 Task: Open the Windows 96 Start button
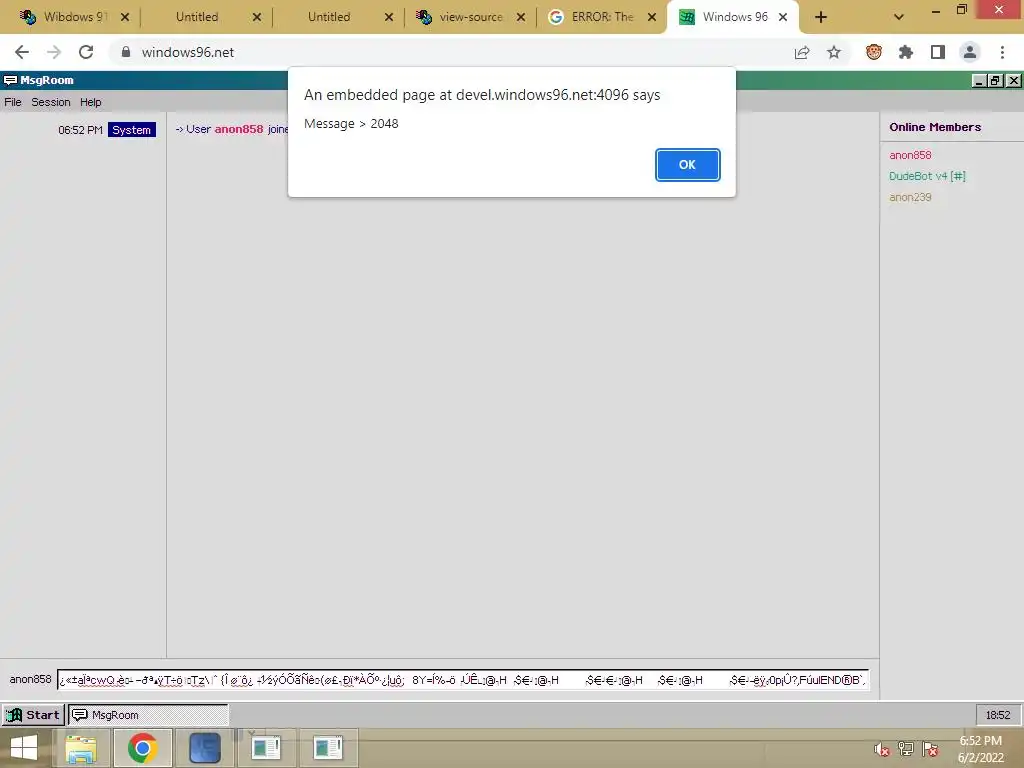(x=33, y=715)
